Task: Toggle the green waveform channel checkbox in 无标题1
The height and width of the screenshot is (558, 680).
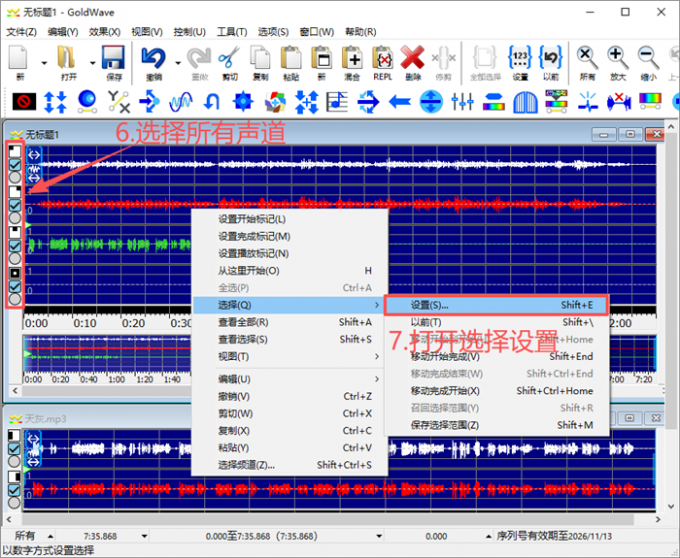Action: [x=15, y=246]
